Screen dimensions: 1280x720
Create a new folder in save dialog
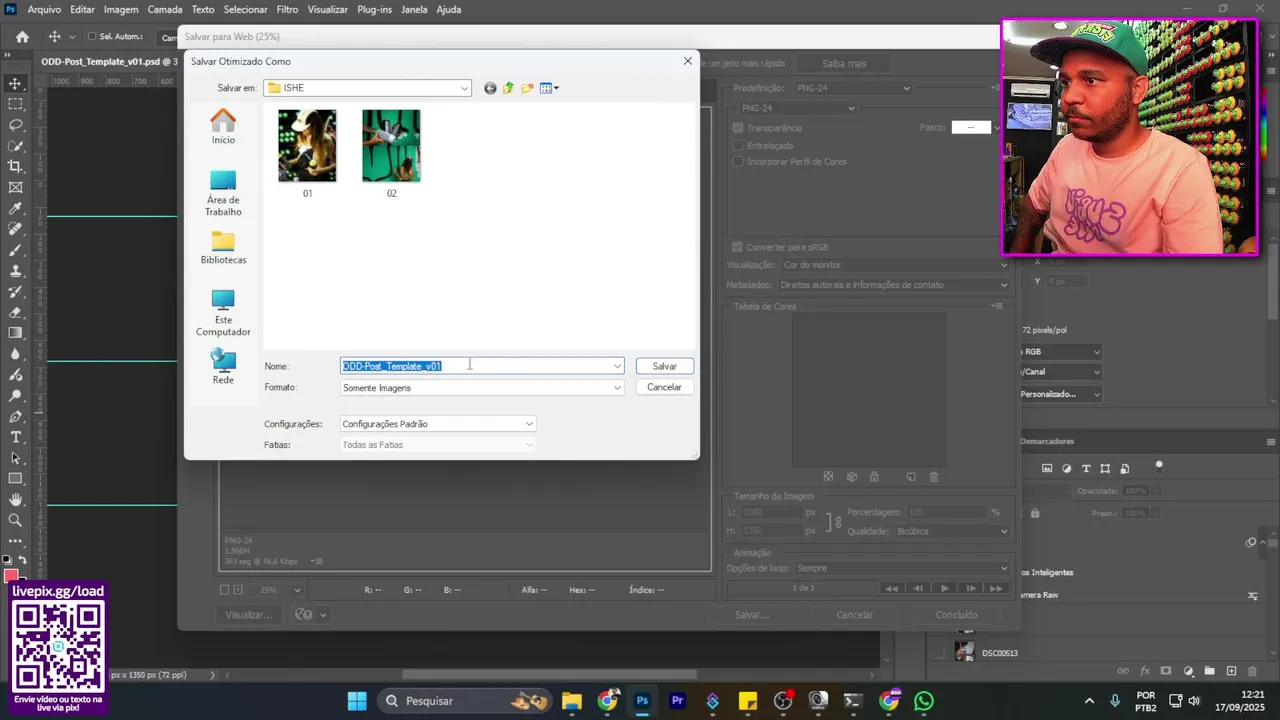click(527, 88)
